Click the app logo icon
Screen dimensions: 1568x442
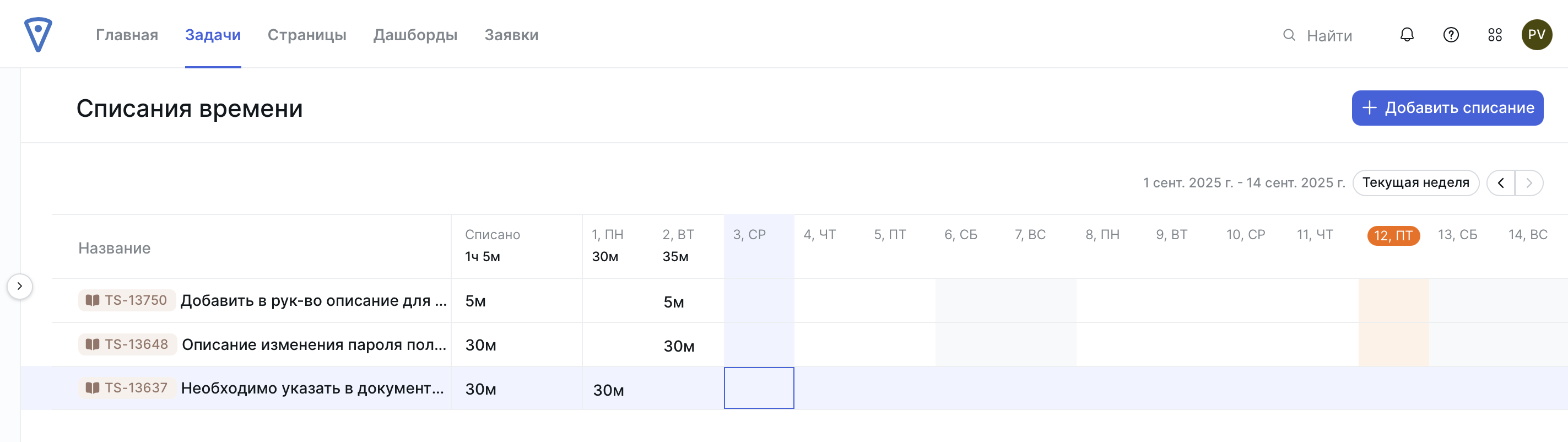coord(37,34)
